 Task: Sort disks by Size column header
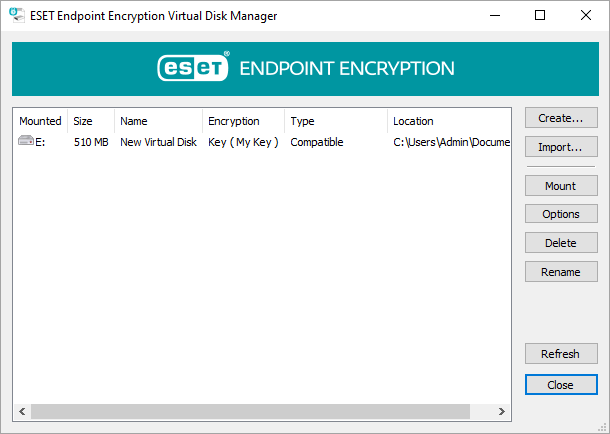tap(91, 121)
